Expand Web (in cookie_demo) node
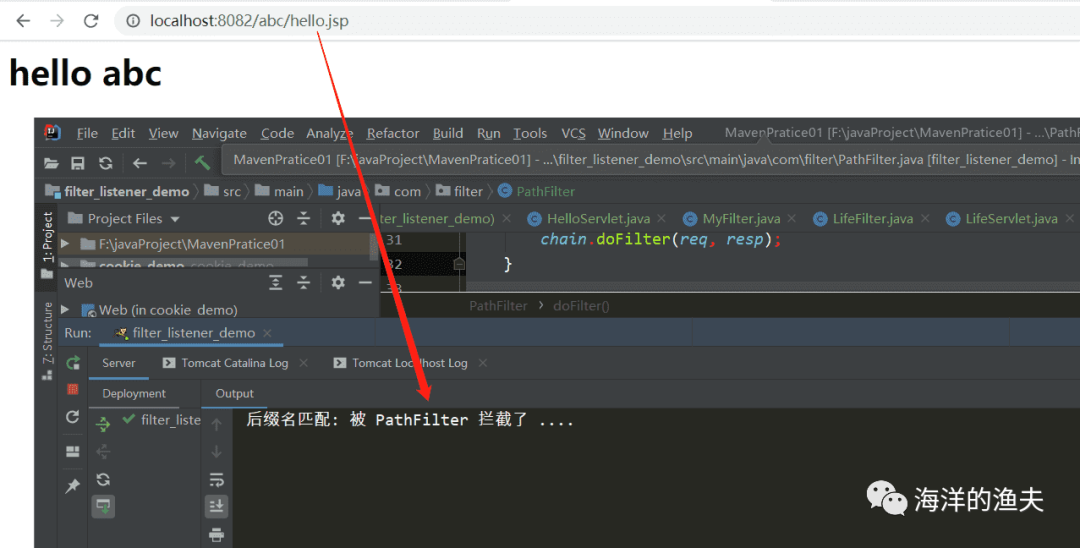 65,310
